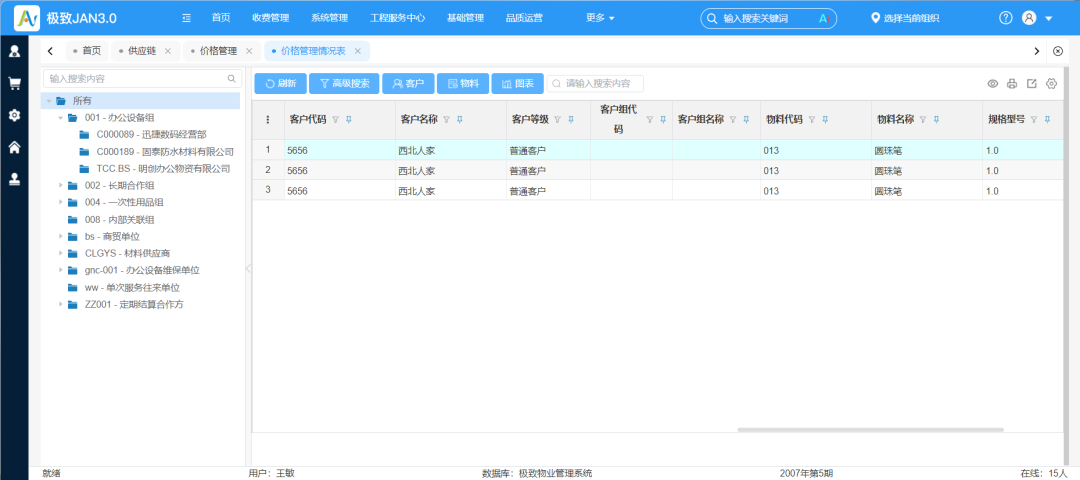Pin the 物料名称 column
Image resolution: width=1080 pixels, height=480 pixels.
click(936, 120)
